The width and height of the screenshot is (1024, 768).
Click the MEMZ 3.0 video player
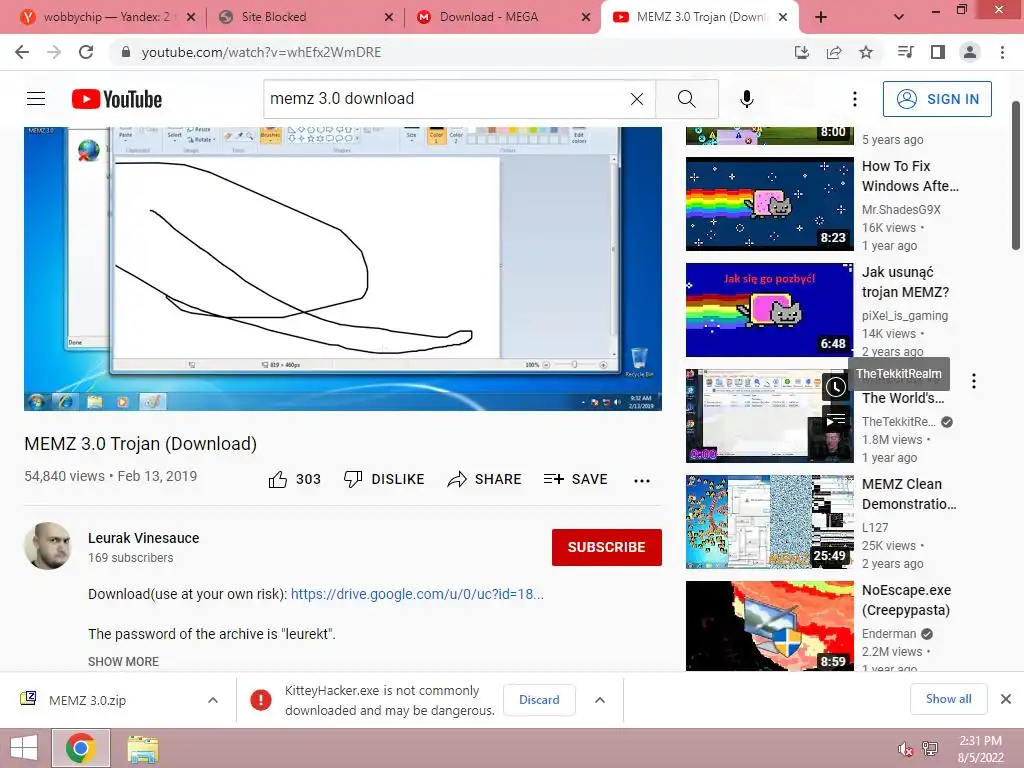[x=343, y=268]
